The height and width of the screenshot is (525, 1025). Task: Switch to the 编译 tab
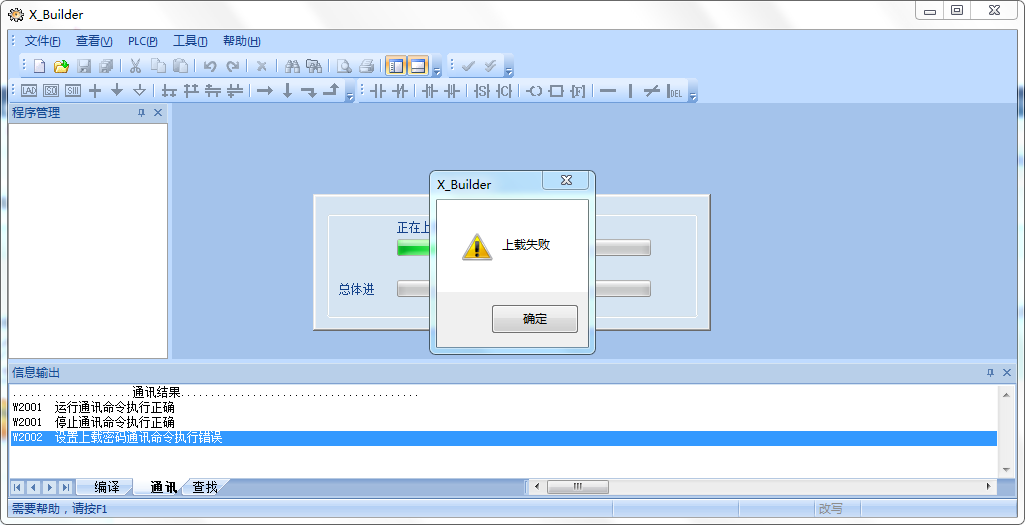(107, 487)
